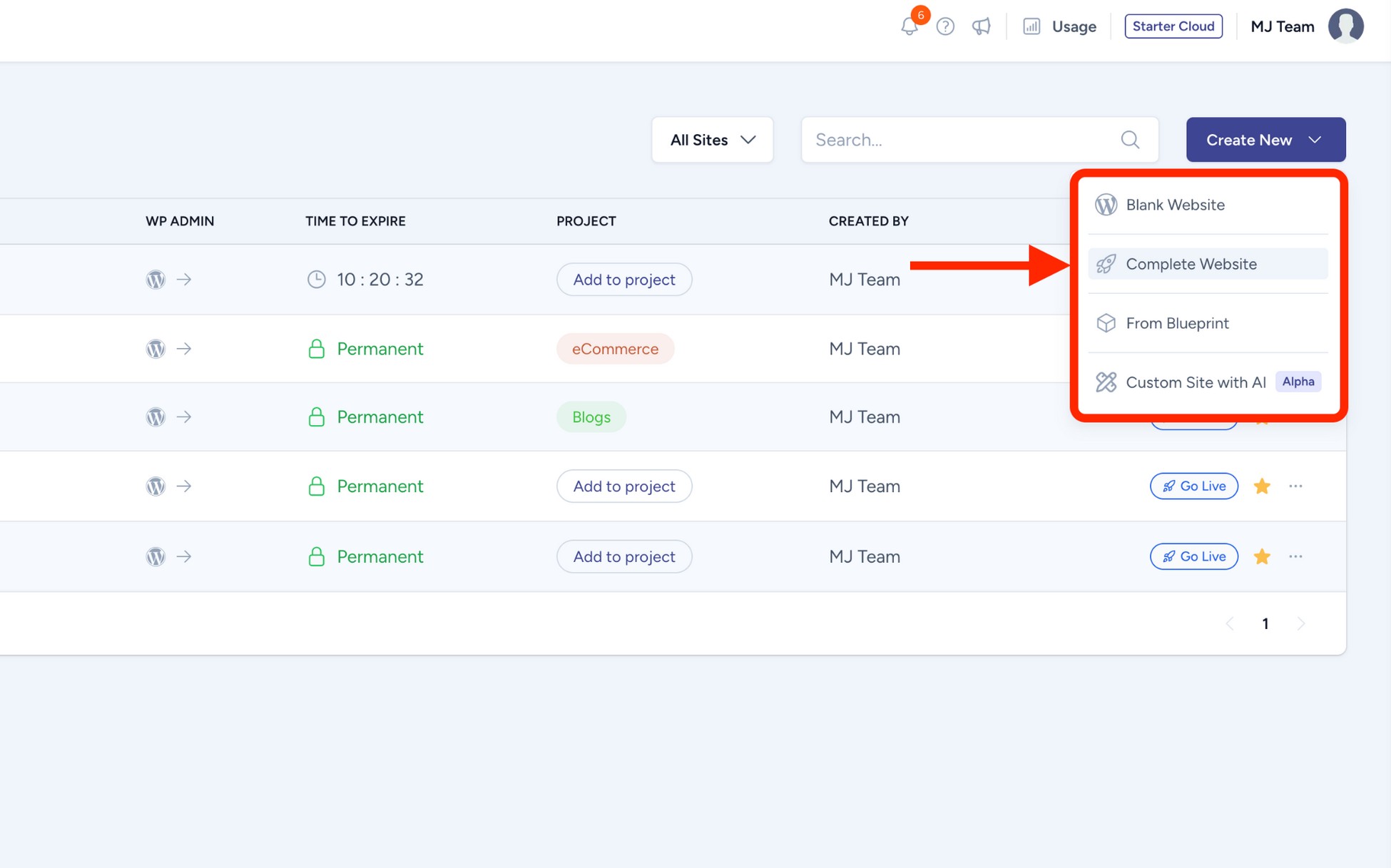The height and width of the screenshot is (868, 1391).
Task: Open notifications via the bell icon
Action: click(x=909, y=26)
